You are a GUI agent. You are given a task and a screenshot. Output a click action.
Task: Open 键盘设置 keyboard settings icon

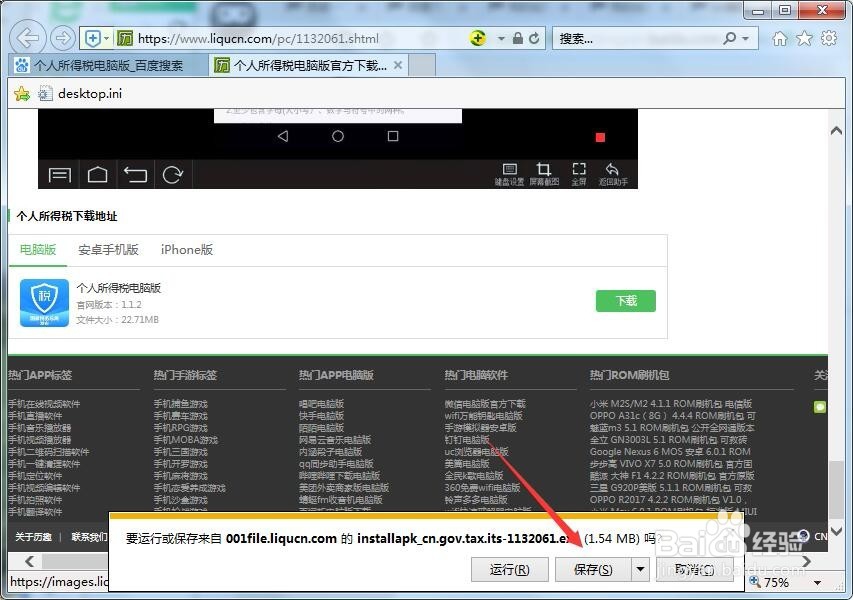tap(509, 174)
